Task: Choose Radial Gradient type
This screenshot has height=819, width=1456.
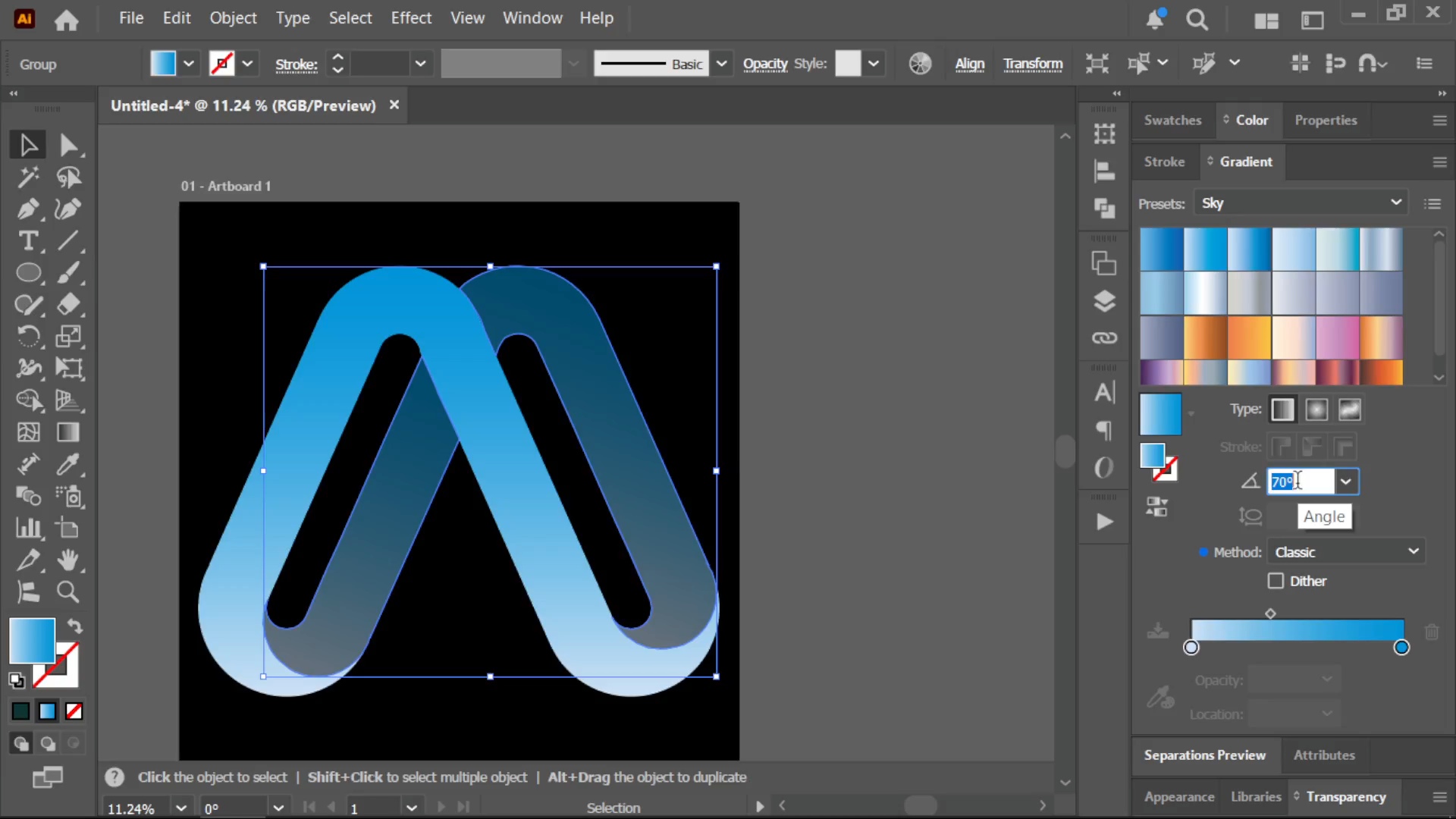Action: point(1316,410)
